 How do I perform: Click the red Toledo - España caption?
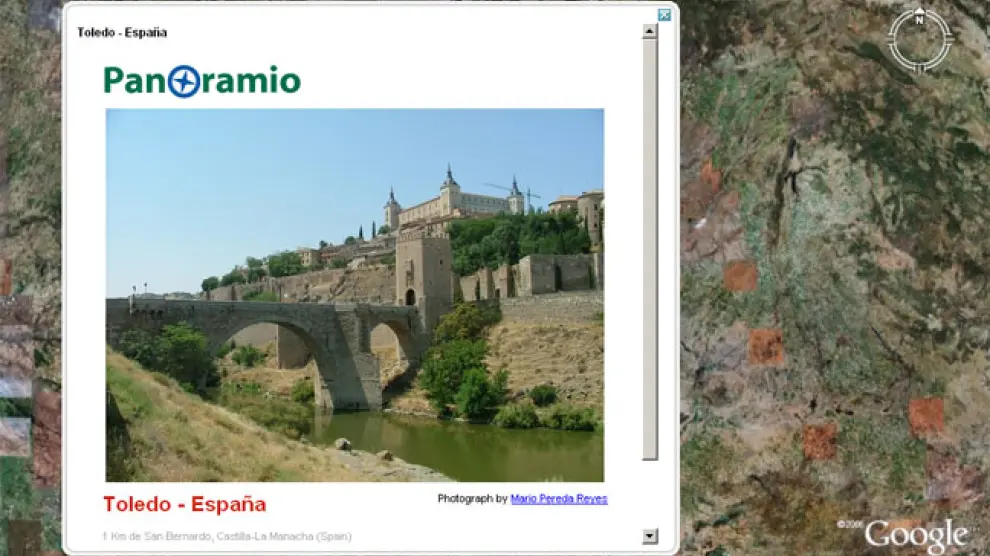[x=184, y=504]
